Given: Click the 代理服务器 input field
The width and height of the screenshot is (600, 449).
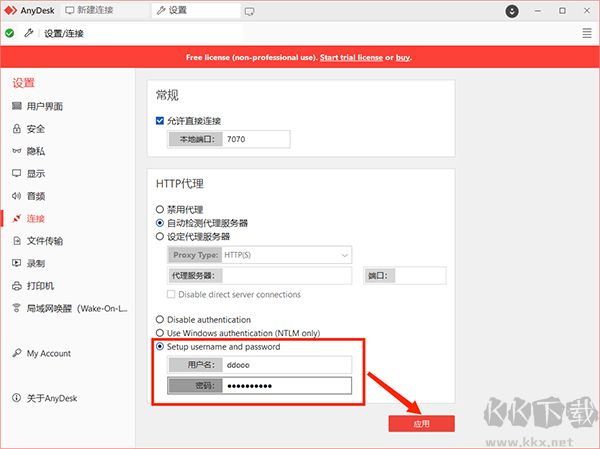Looking at the screenshot, I should pos(259,276).
